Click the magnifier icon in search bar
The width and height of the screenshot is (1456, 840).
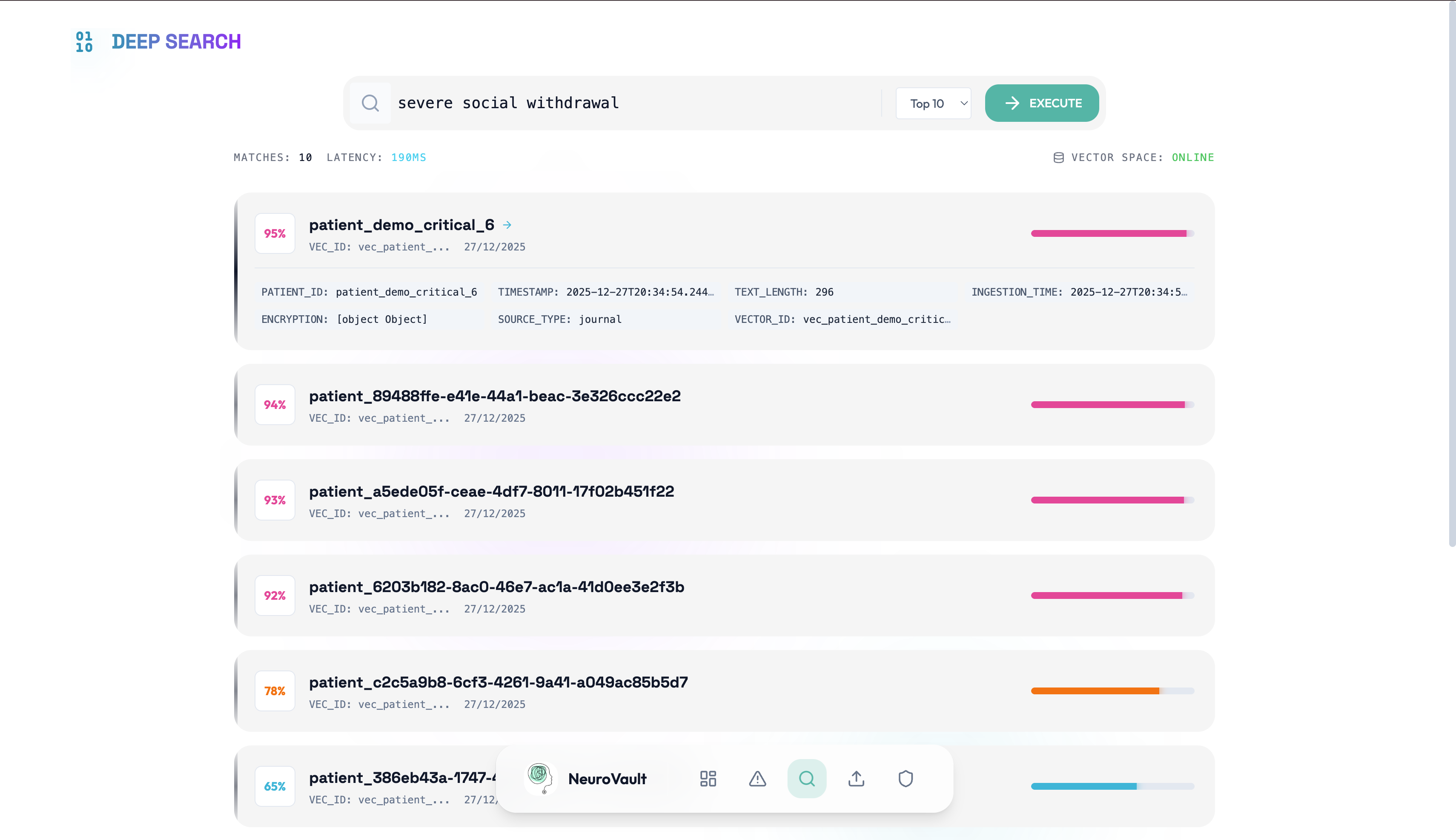(x=370, y=103)
